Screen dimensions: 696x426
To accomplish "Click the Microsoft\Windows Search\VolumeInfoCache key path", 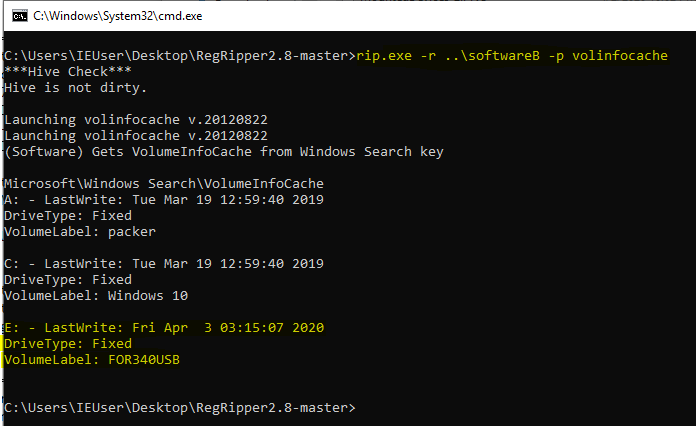I will (x=164, y=184).
